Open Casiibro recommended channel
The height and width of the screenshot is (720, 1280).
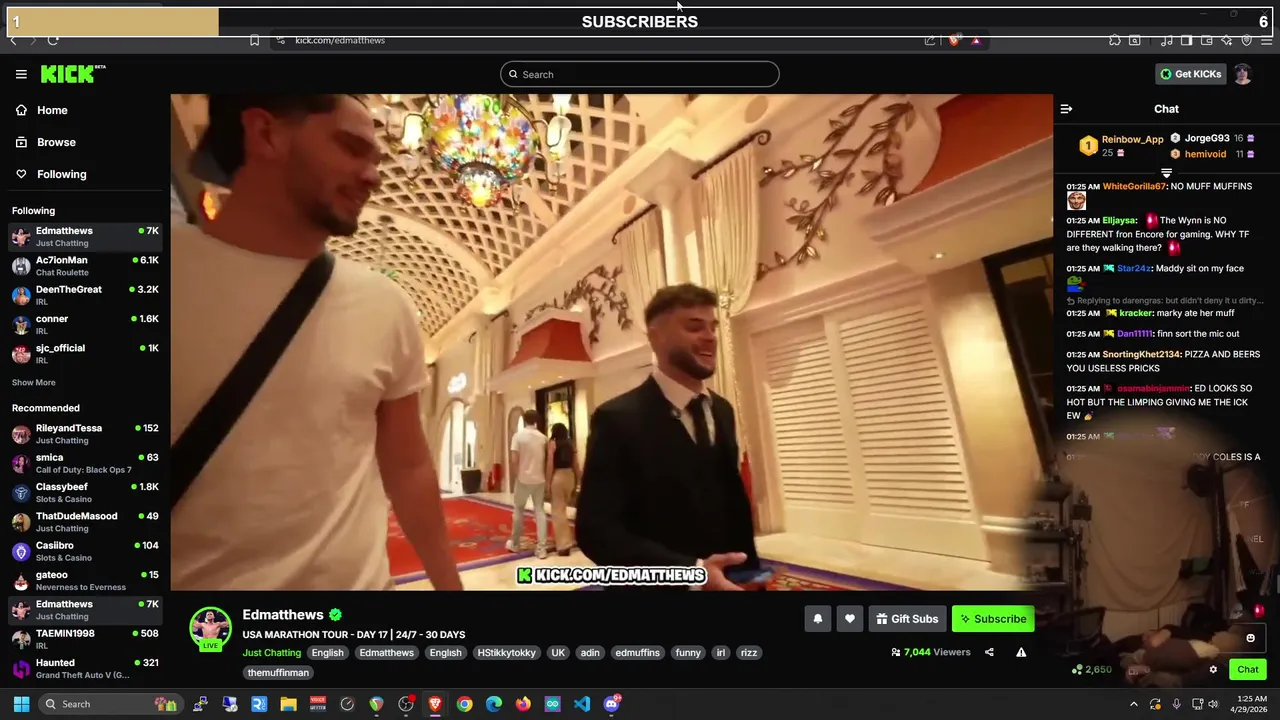pos(85,551)
